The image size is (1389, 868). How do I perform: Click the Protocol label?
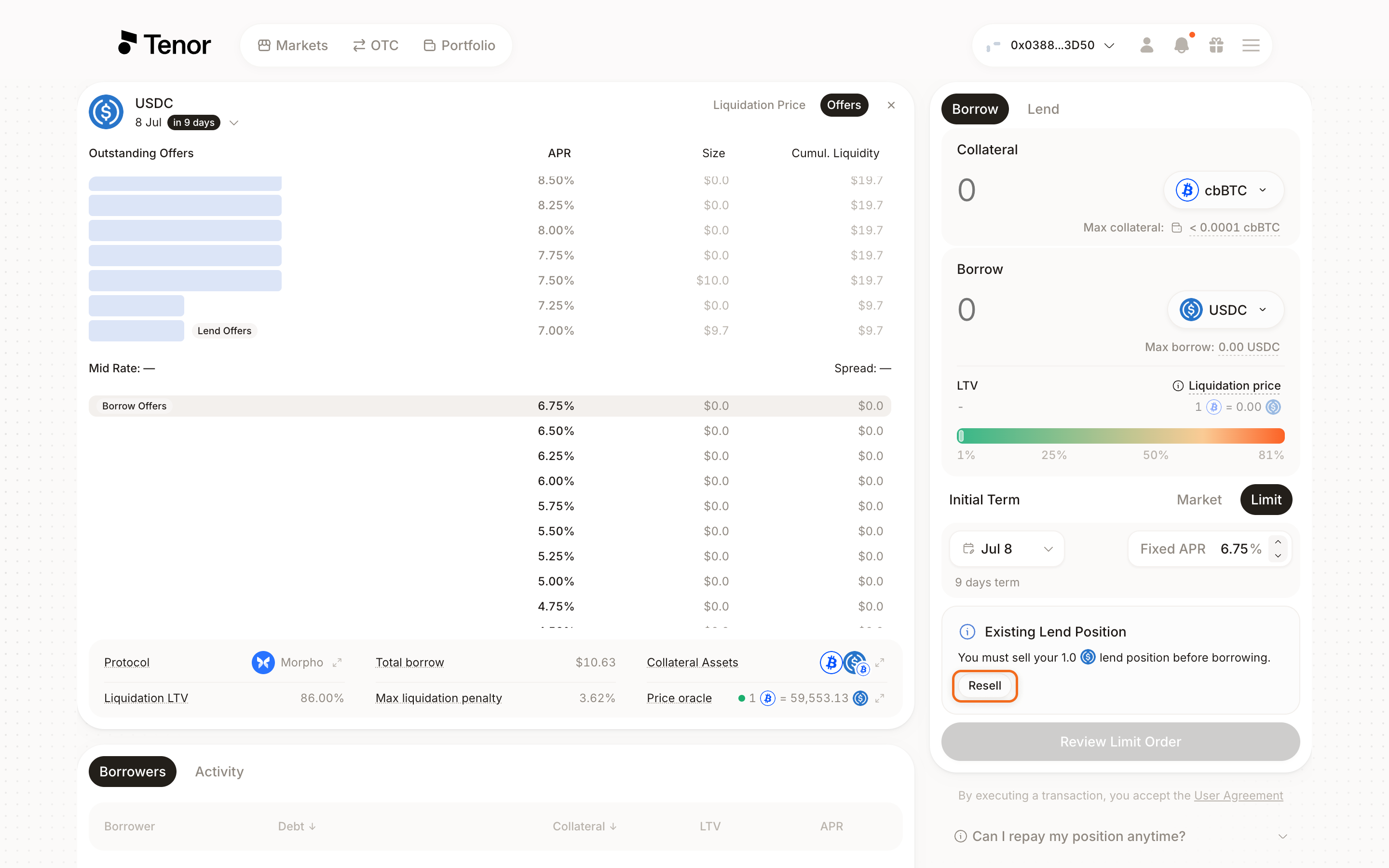[x=127, y=663]
